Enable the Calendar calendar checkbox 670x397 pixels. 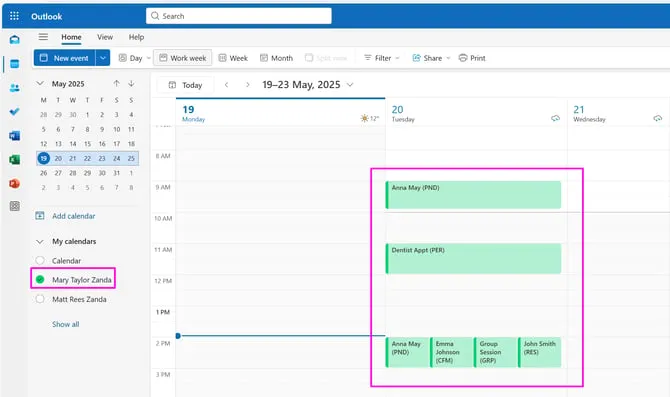[x=40, y=260]
